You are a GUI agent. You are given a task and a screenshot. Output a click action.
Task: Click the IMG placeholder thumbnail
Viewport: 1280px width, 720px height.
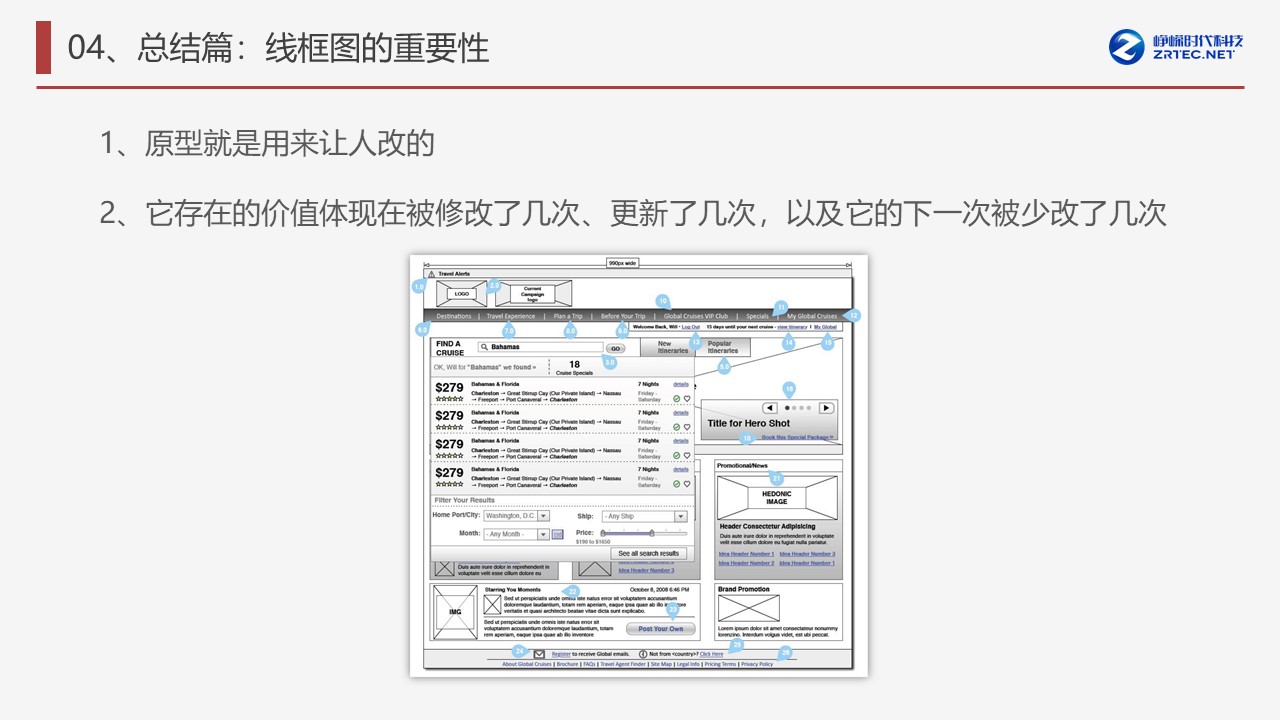(x=455, y=612)
